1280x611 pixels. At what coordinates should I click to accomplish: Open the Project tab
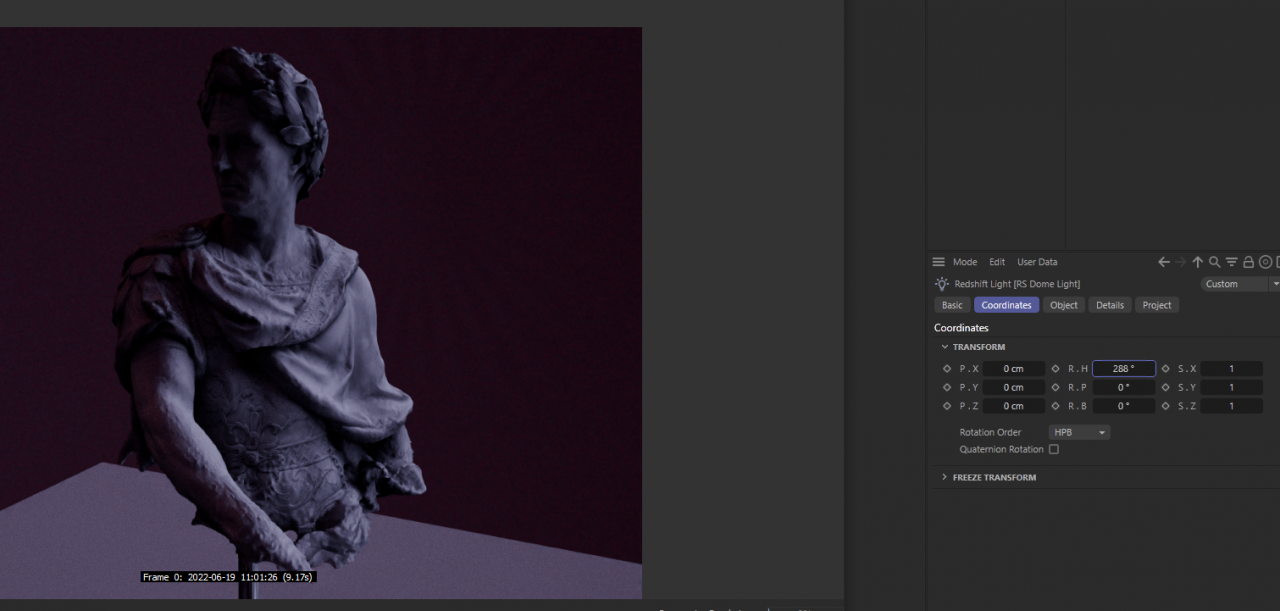[1157, 305]
